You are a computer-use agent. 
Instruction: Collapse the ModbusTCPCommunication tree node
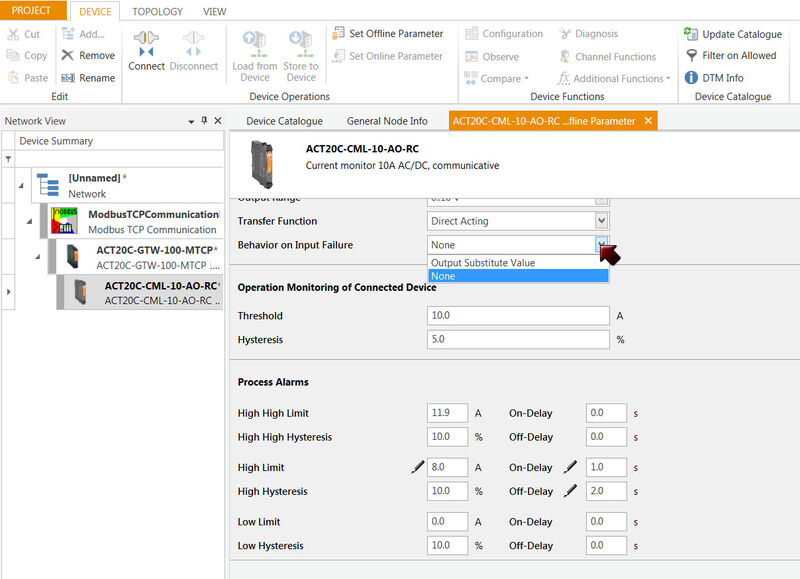(29, 221)
